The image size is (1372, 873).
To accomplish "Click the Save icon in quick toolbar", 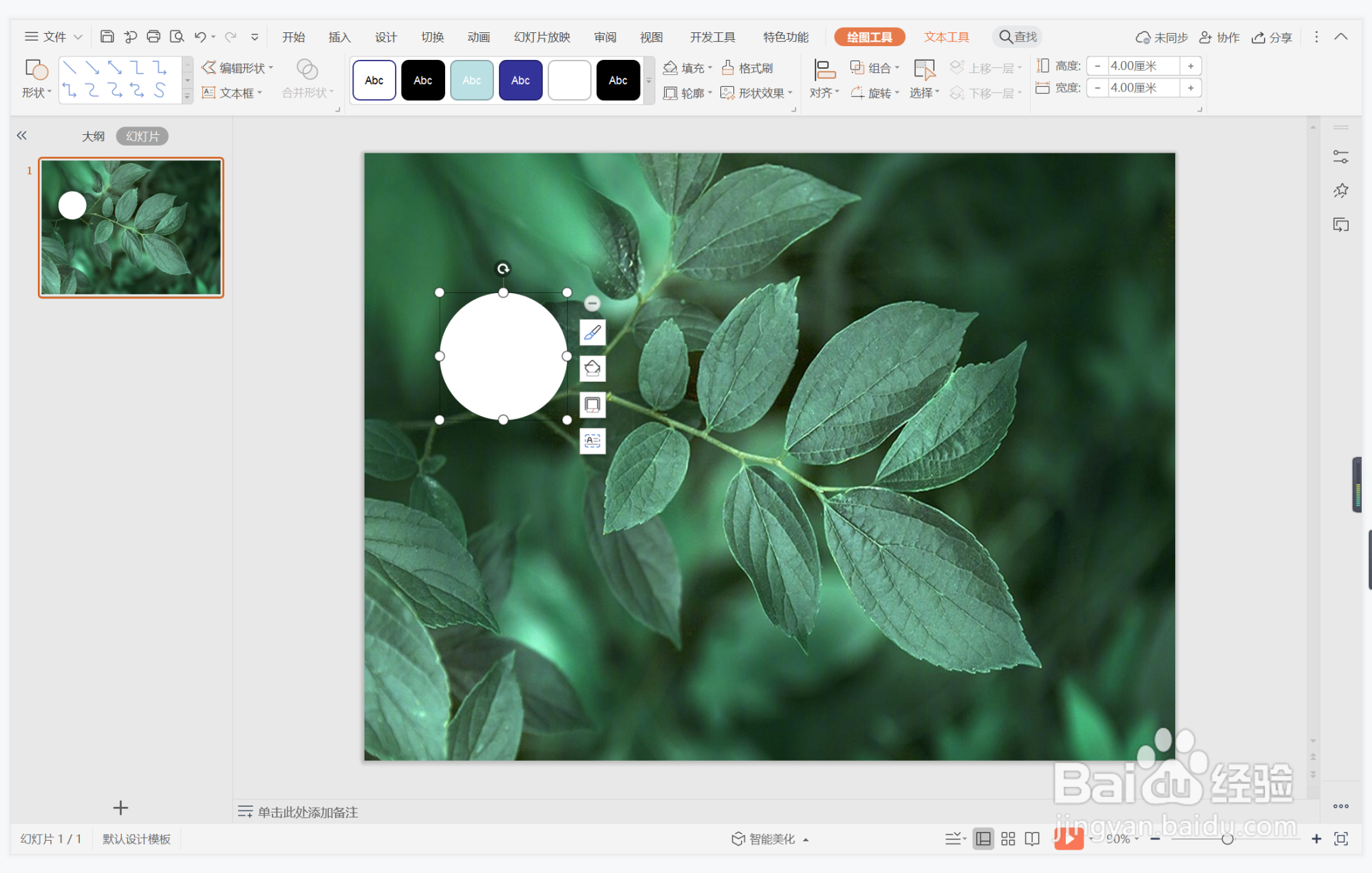I will (107, 36).
